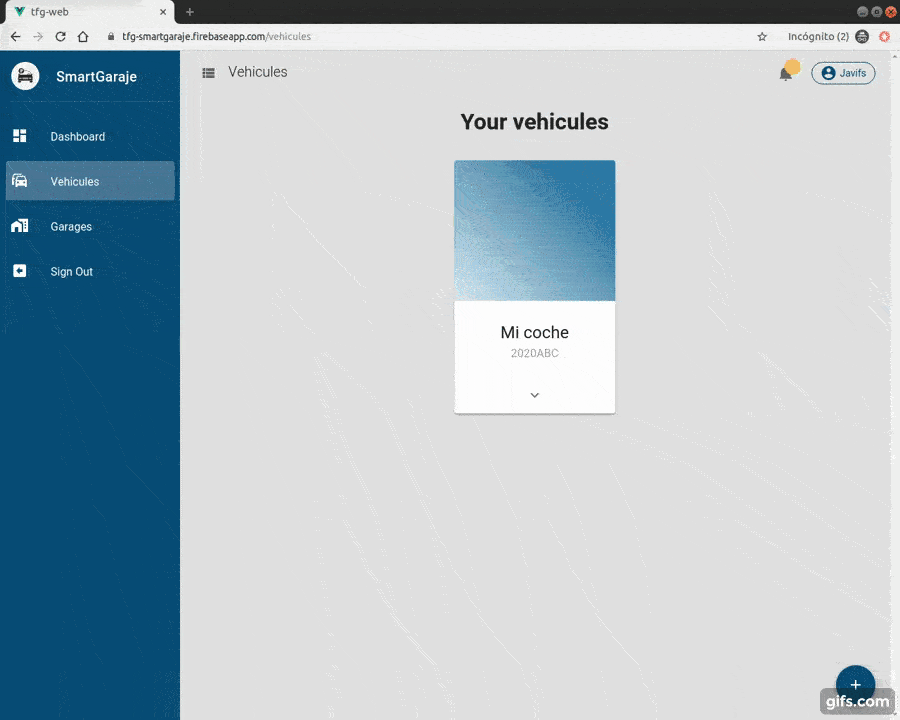Open the Garages sidebar entry

tap(71, 227)
